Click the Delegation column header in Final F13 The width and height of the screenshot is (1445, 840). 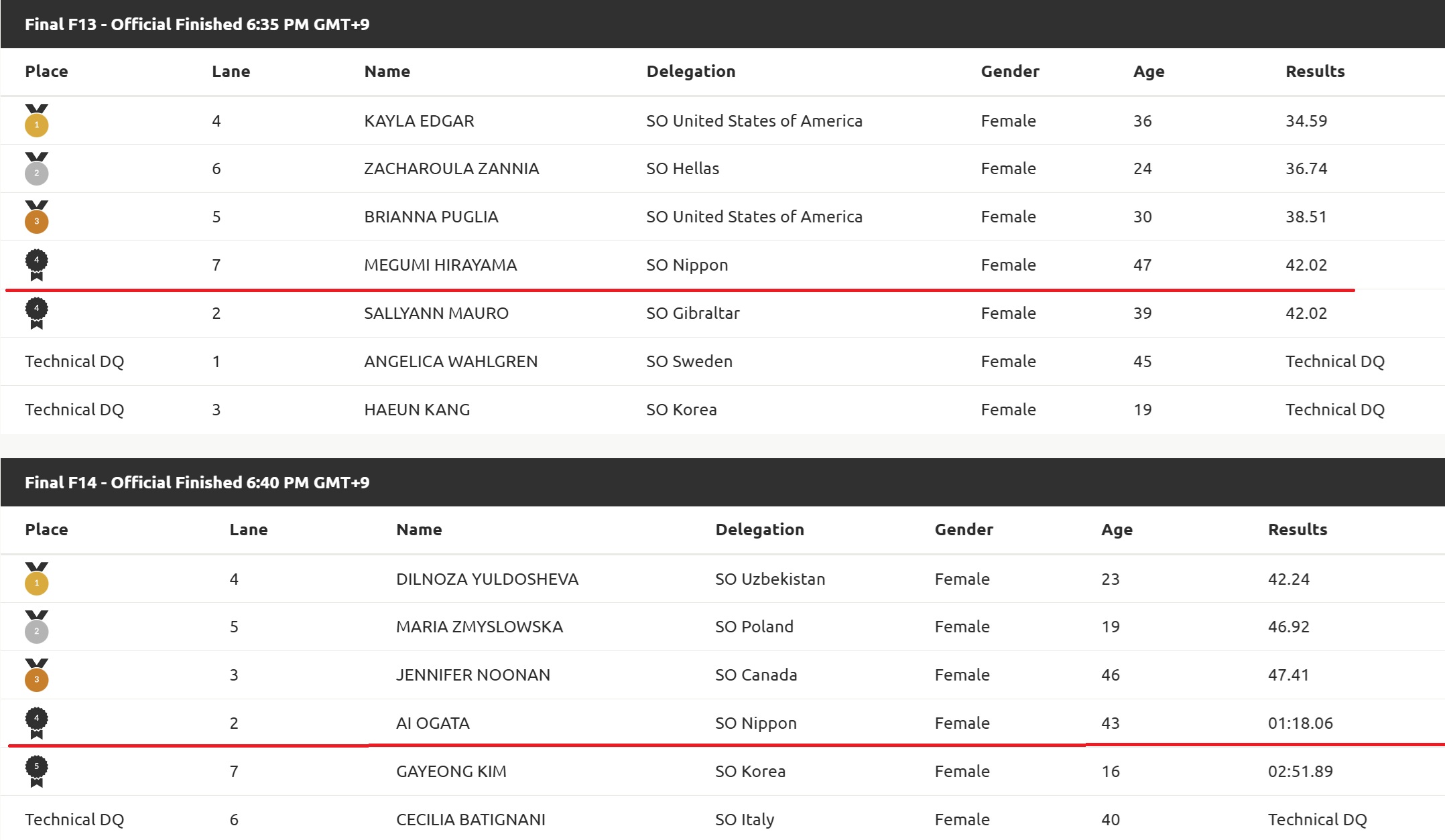(691, 72)
